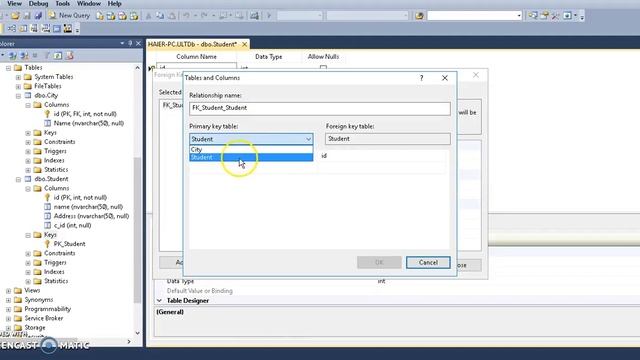Click the Find in Files toolbar icon
Viewport: 640px width, 360px height.
point(419,16)
